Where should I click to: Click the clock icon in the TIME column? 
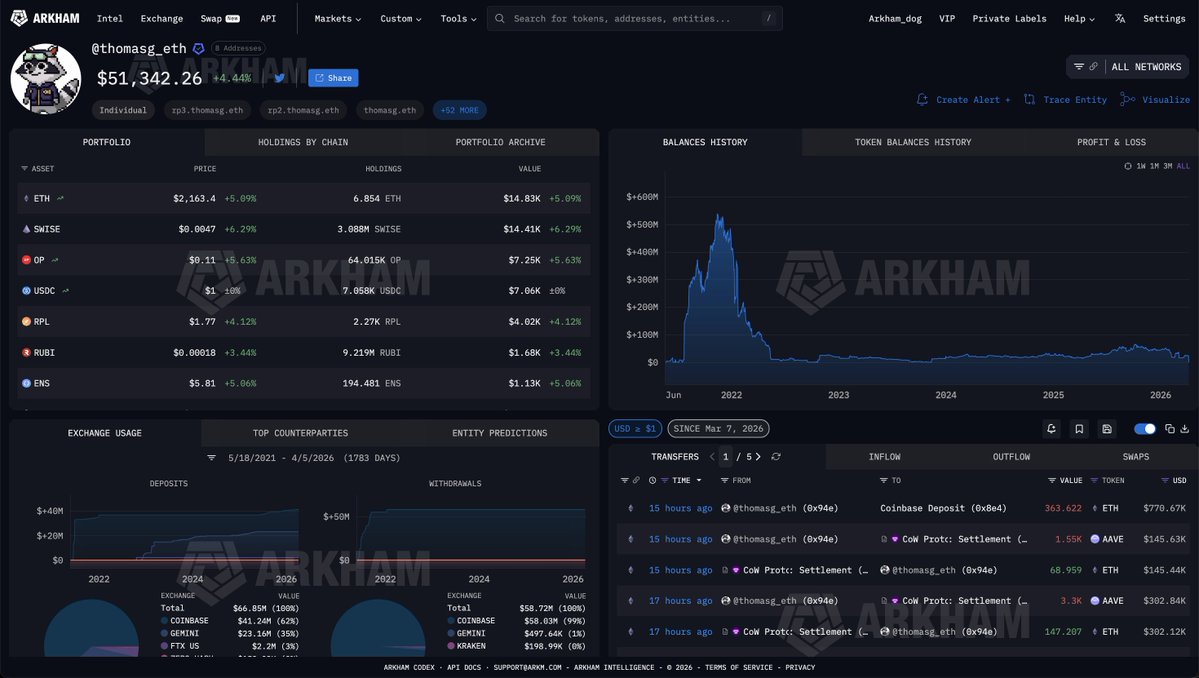[652, 480]
